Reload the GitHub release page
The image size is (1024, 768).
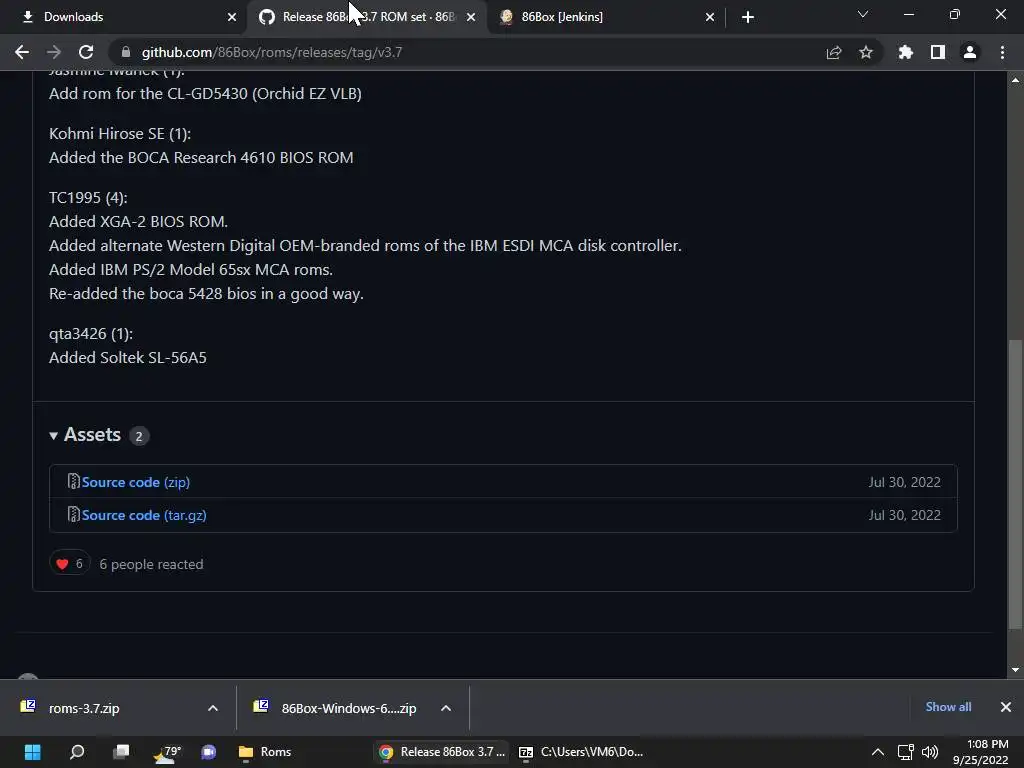(x=86, y=52)
